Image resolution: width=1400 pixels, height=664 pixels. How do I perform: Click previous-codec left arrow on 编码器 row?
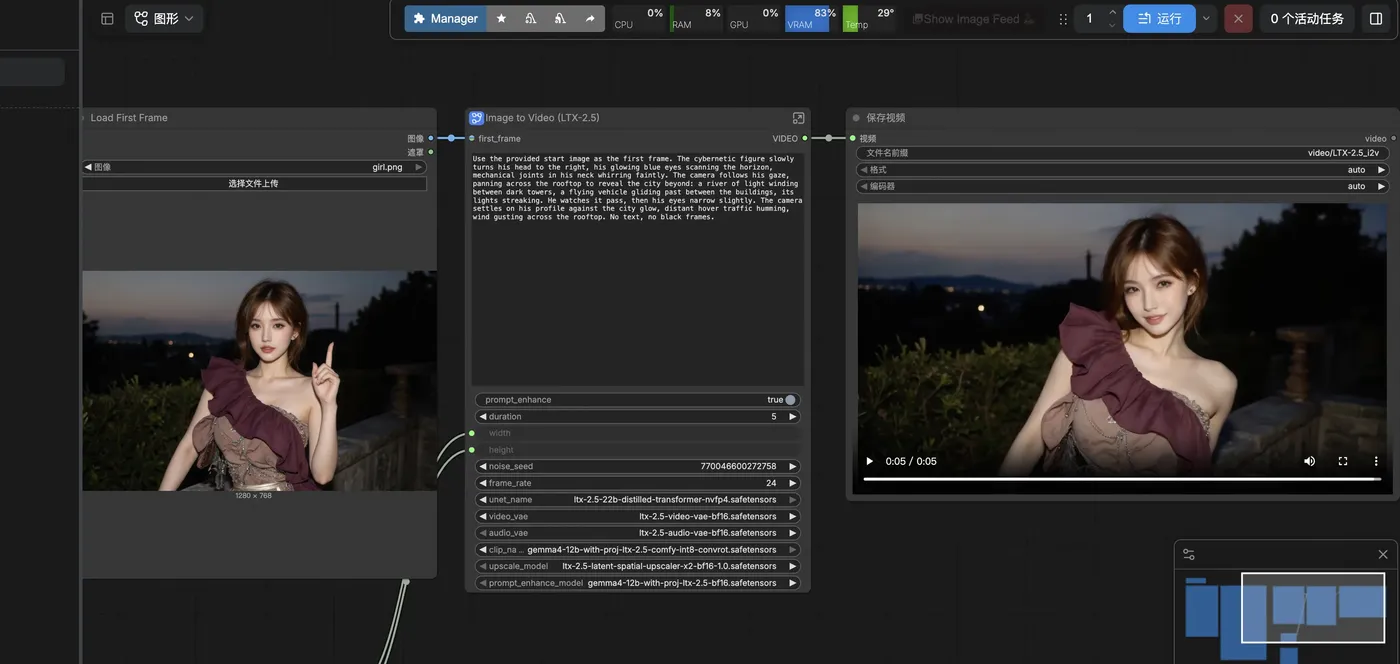point(864,186)
